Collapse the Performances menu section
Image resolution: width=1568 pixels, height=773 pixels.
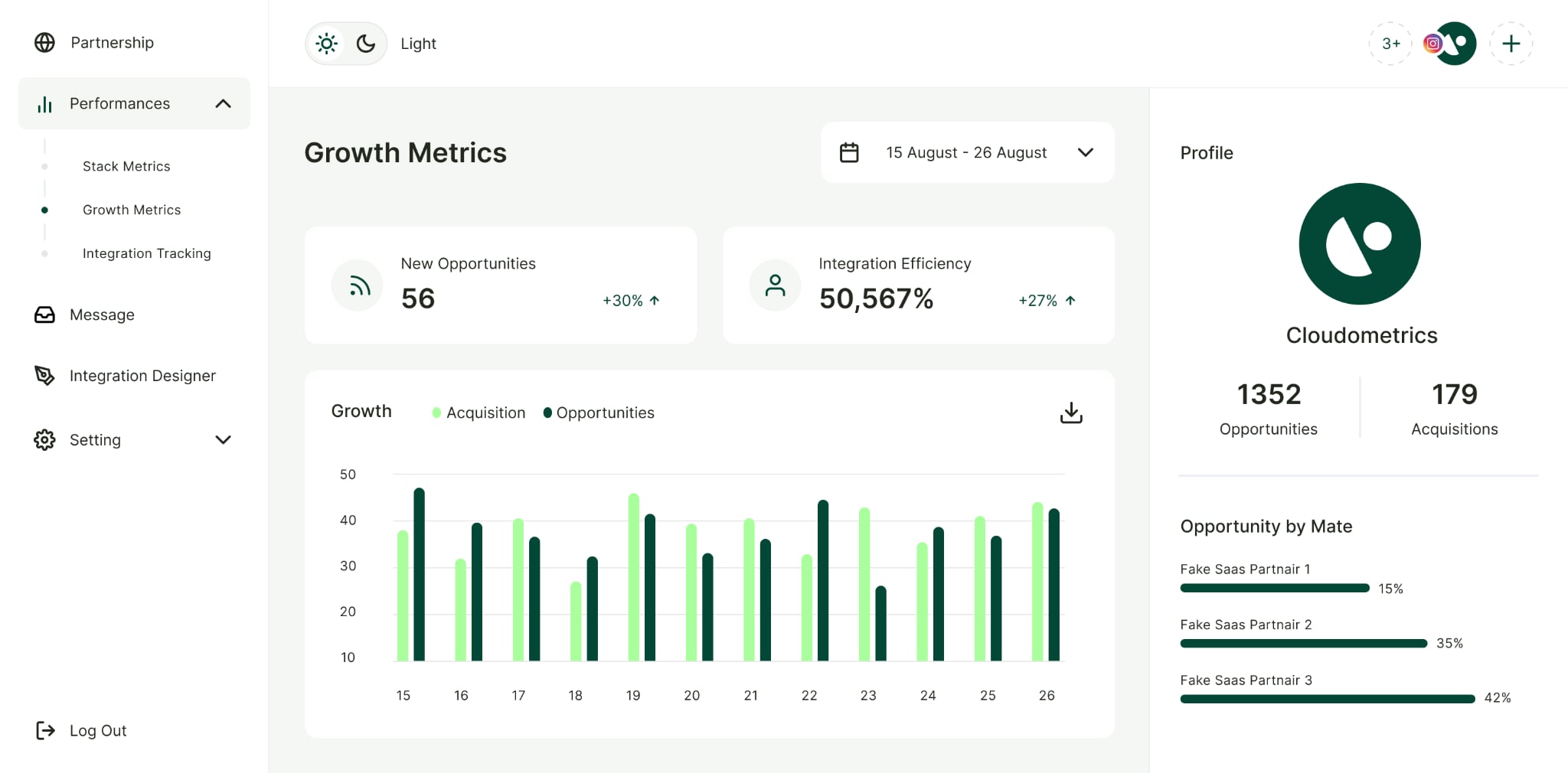click(x=223, y=103)
